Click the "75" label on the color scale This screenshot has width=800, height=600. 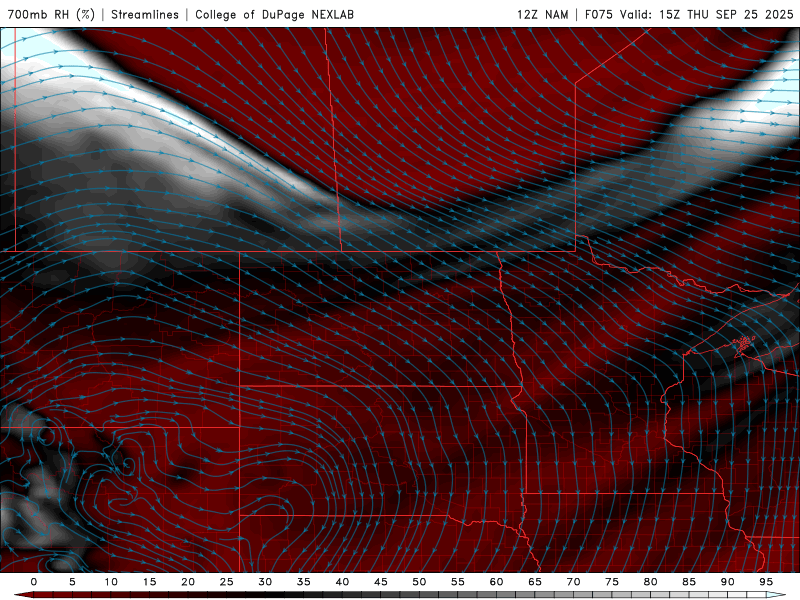click(612, 582)
